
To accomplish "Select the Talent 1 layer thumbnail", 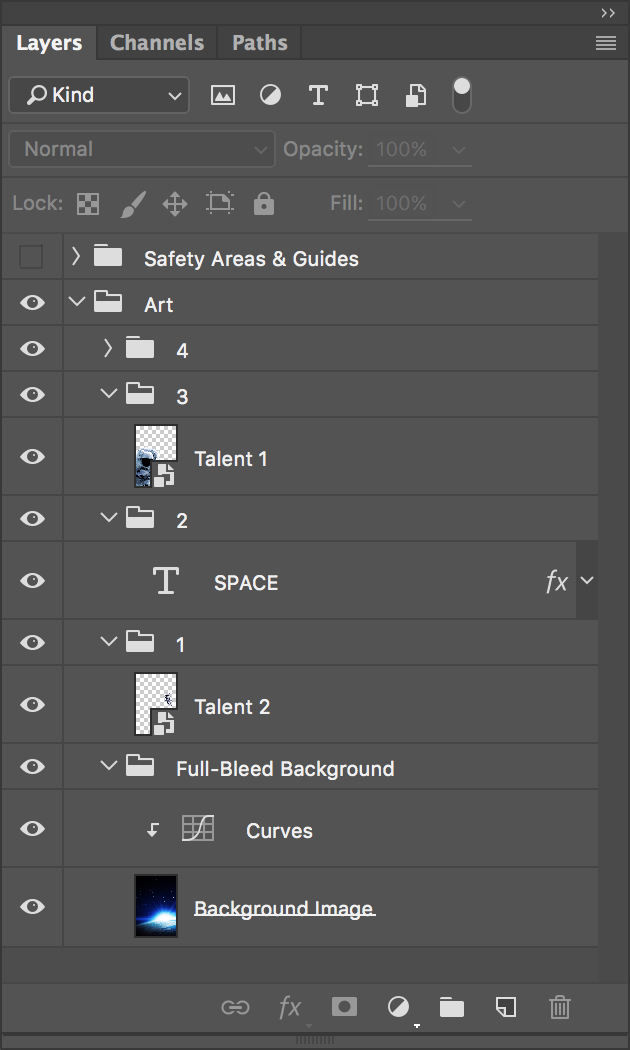I will pos(156,456).
